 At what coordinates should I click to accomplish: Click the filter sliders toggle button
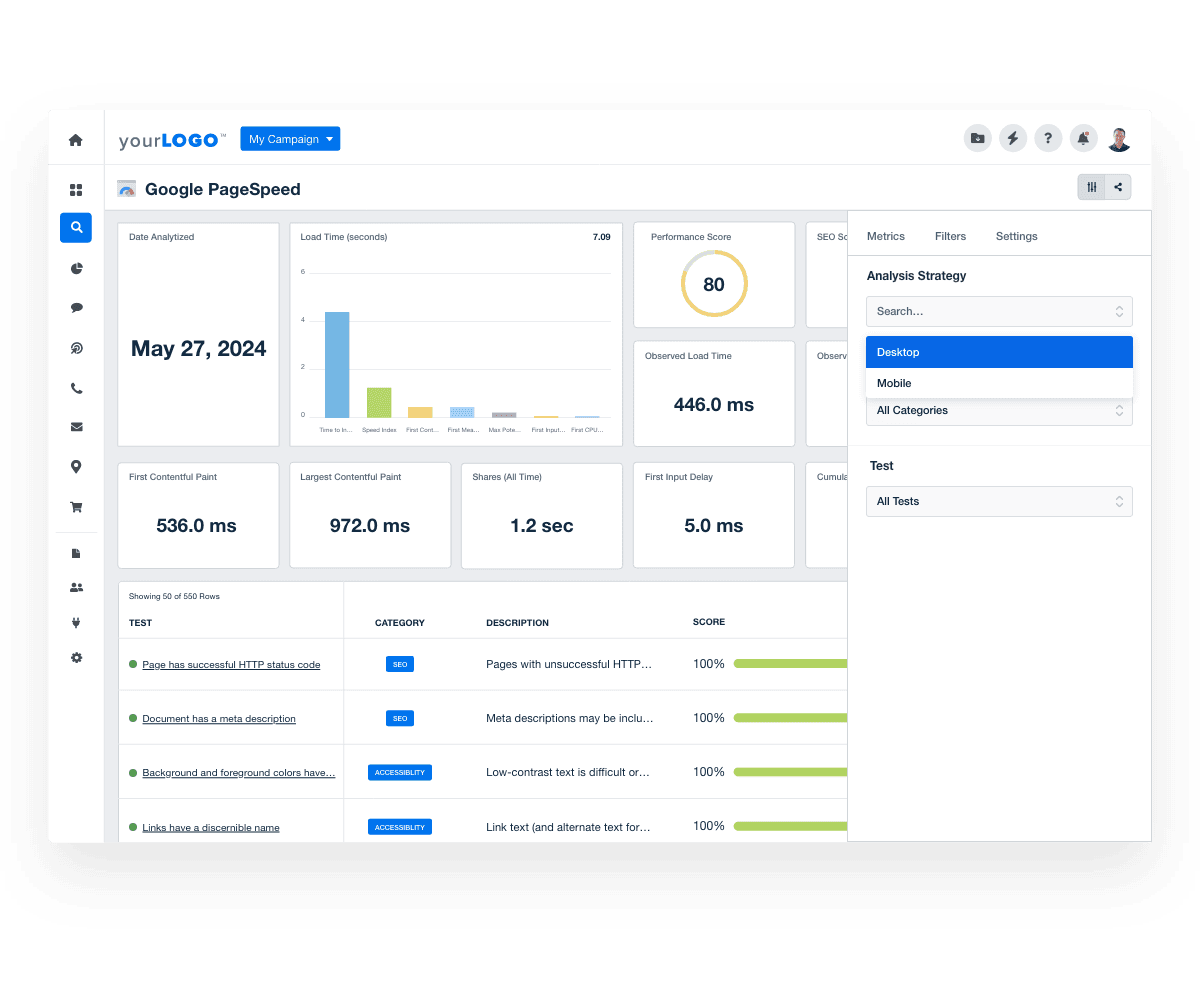(1091, 187)
